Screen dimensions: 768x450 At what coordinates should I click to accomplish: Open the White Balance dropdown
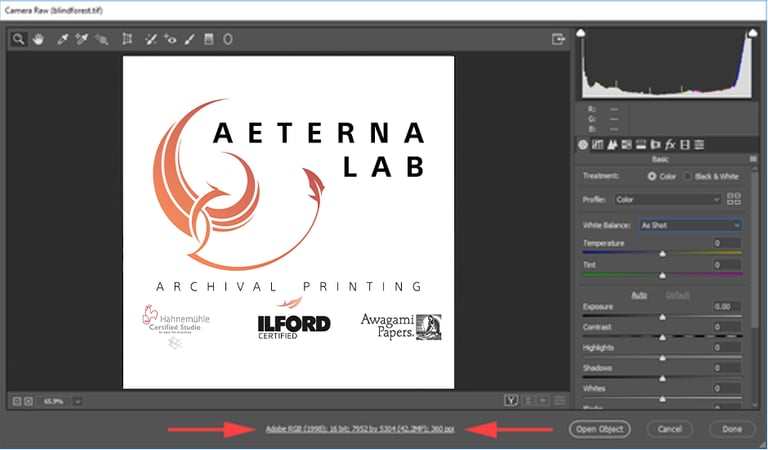point(691,225)
